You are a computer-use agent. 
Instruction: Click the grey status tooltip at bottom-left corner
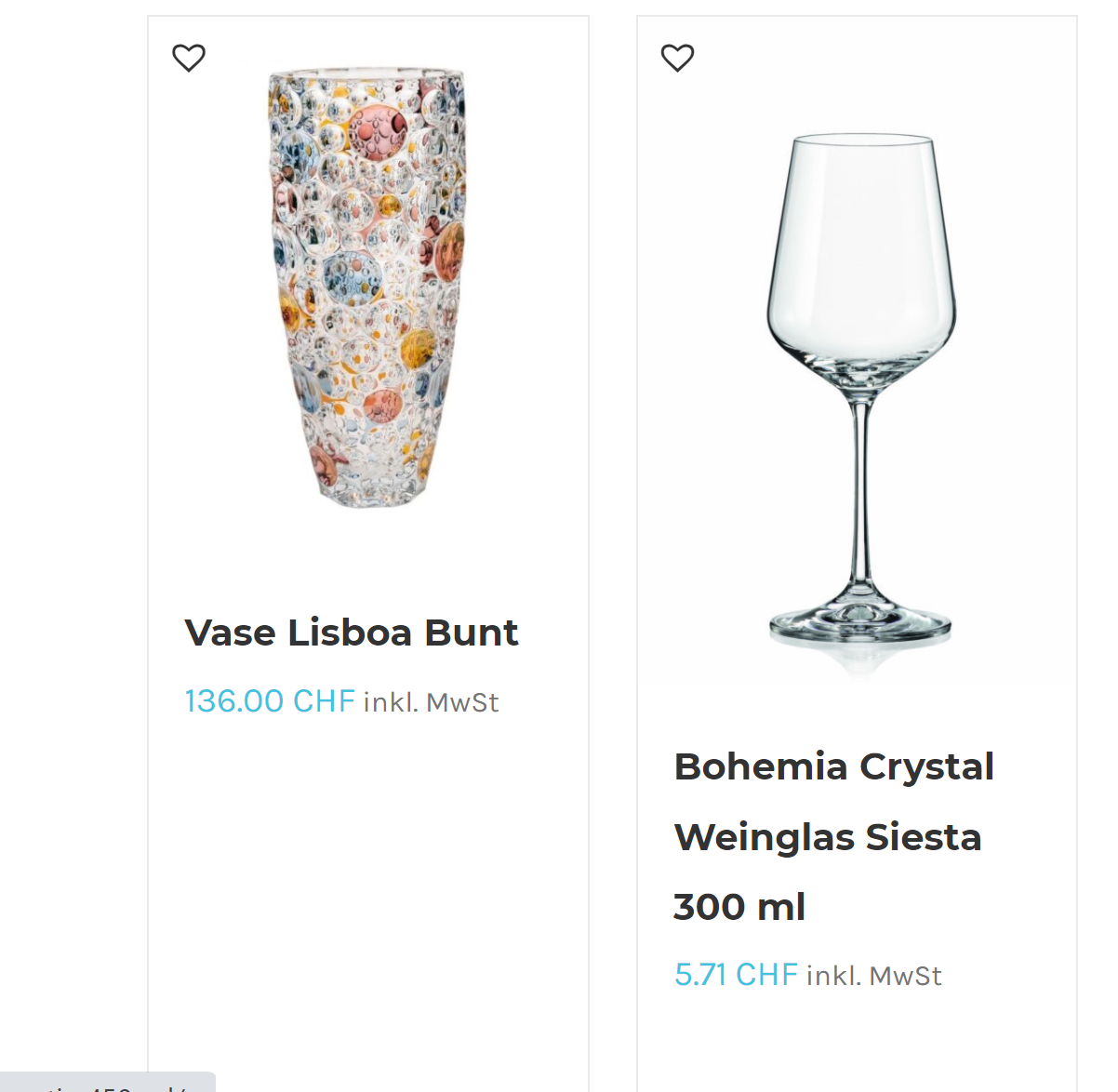[107, 1083]
